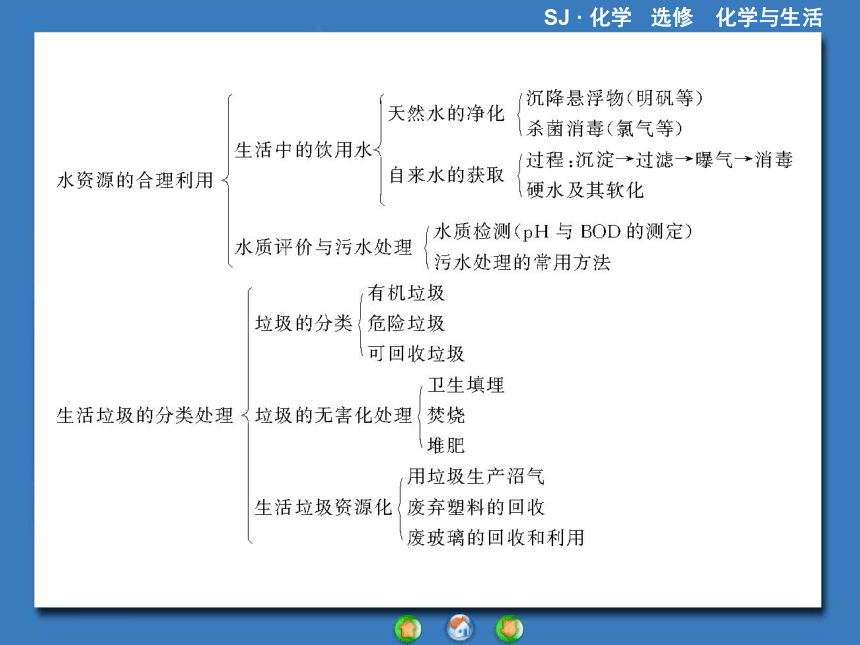Select the node "生活垃圾的分类处理"
The width and height of the screenshot is (860, 645).
pyautogui.click(x=145, y=415)
